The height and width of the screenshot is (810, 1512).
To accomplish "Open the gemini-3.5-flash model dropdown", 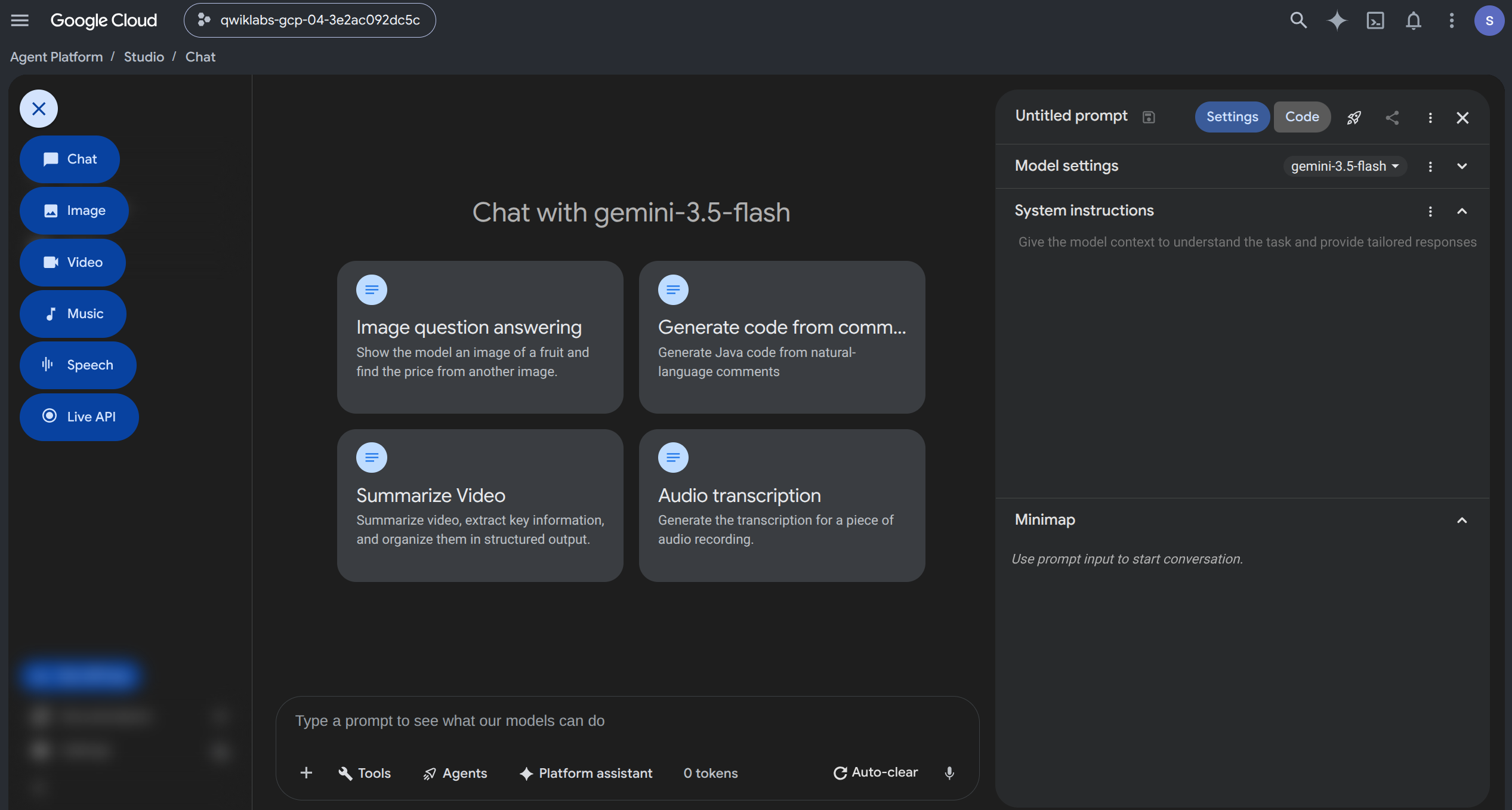I will point(1345,166).
